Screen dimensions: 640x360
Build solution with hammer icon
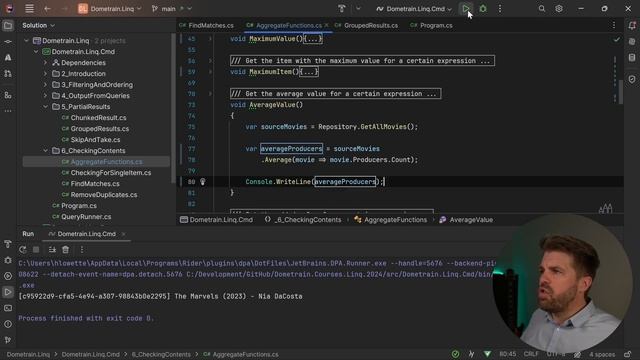342,9
